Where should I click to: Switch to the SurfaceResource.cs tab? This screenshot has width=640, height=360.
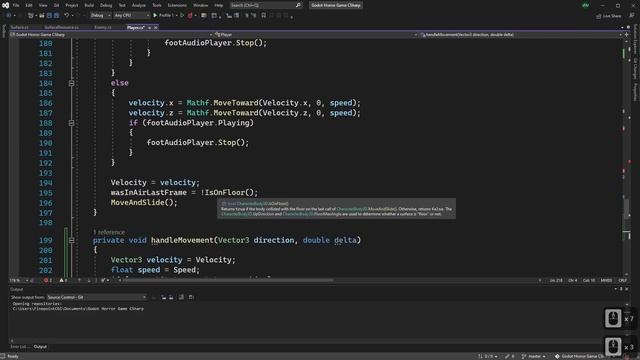61,27
